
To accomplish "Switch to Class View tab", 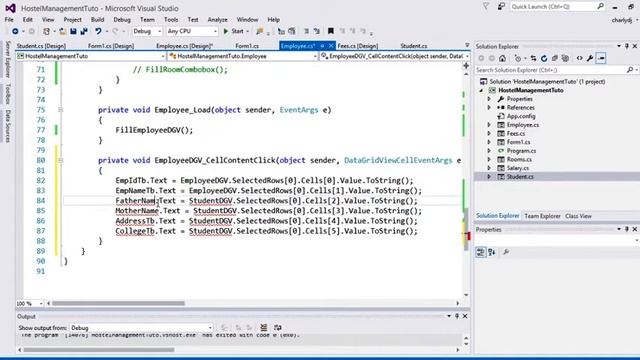I will (578, 216).
